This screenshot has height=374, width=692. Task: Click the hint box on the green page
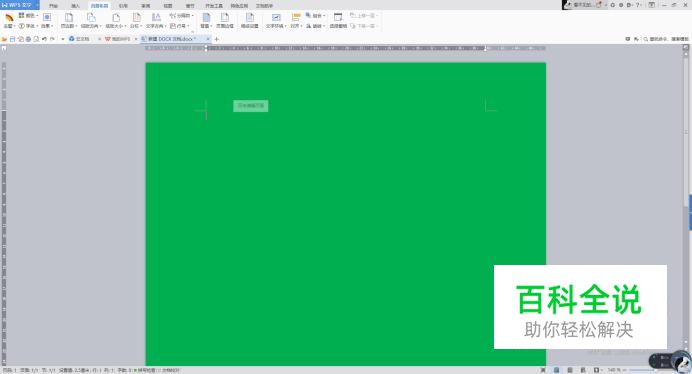coord(251,106)
